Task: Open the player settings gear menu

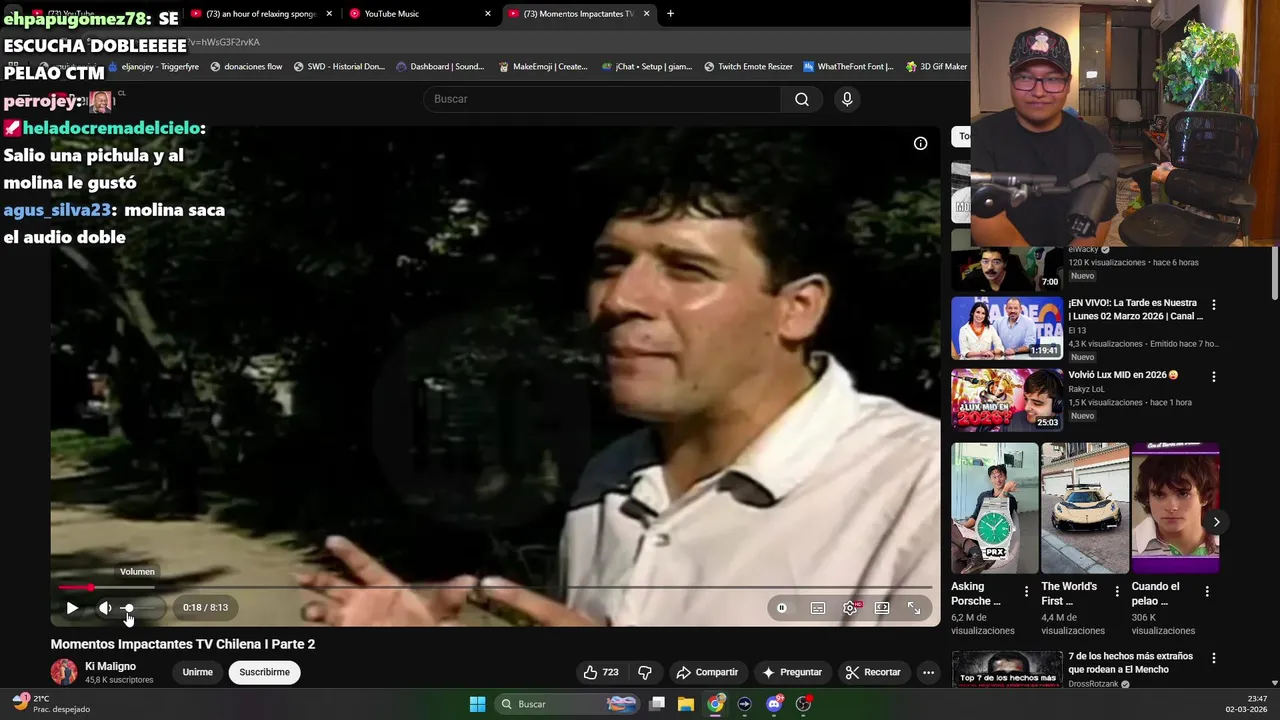Action: pos(850,608)
